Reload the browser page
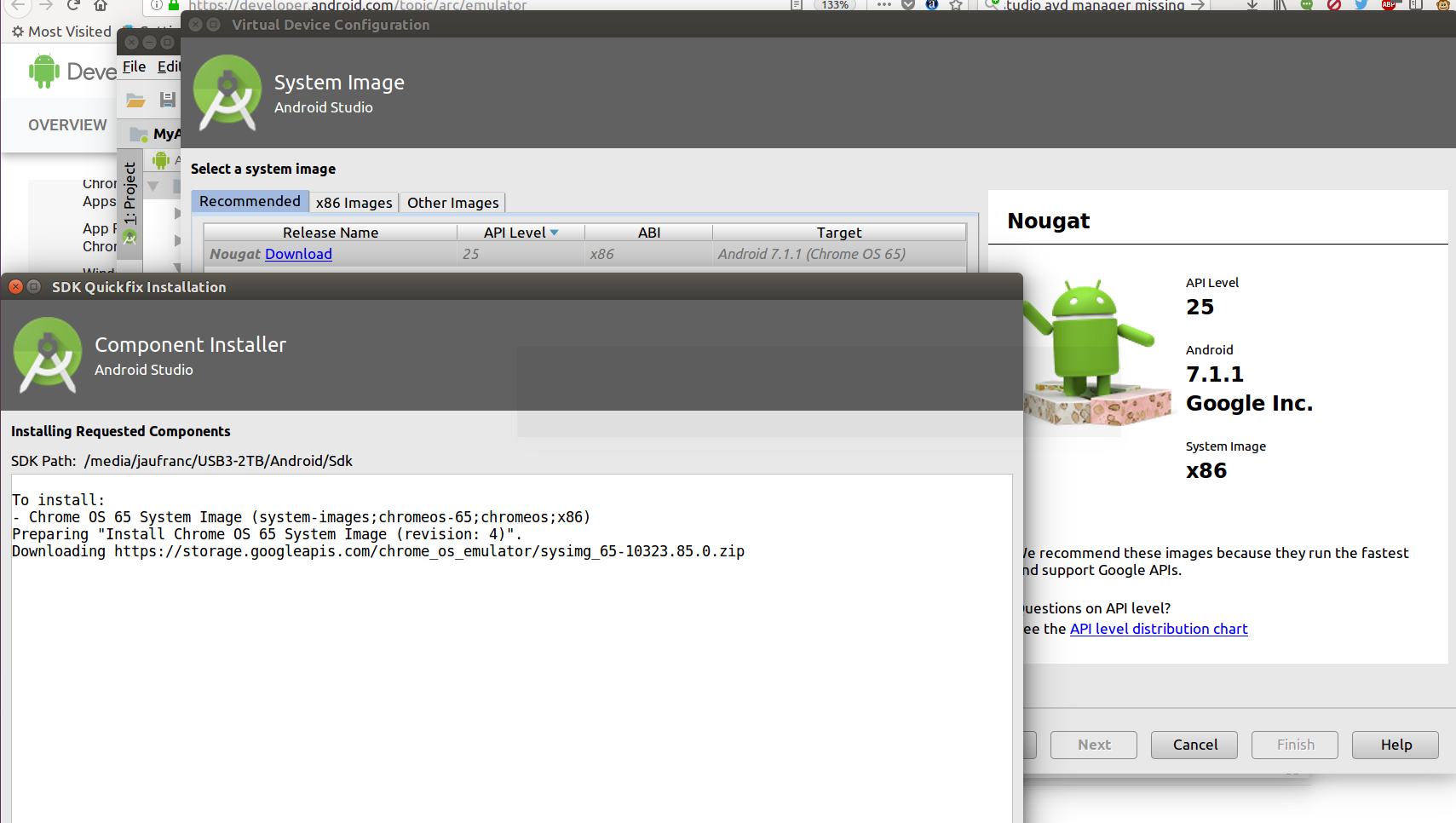The height and width of the screenshot is (823, 1456). pos(73,5)
